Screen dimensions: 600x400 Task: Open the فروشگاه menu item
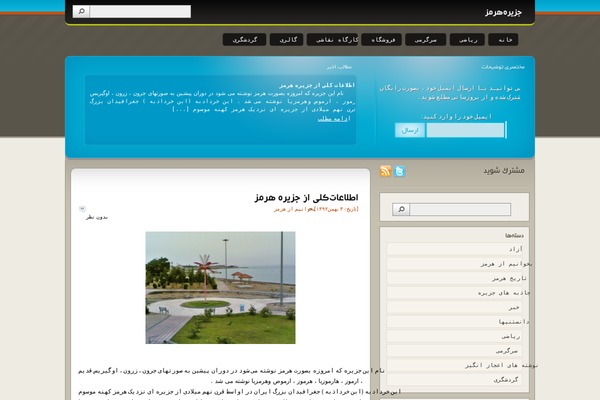point(382,39)
